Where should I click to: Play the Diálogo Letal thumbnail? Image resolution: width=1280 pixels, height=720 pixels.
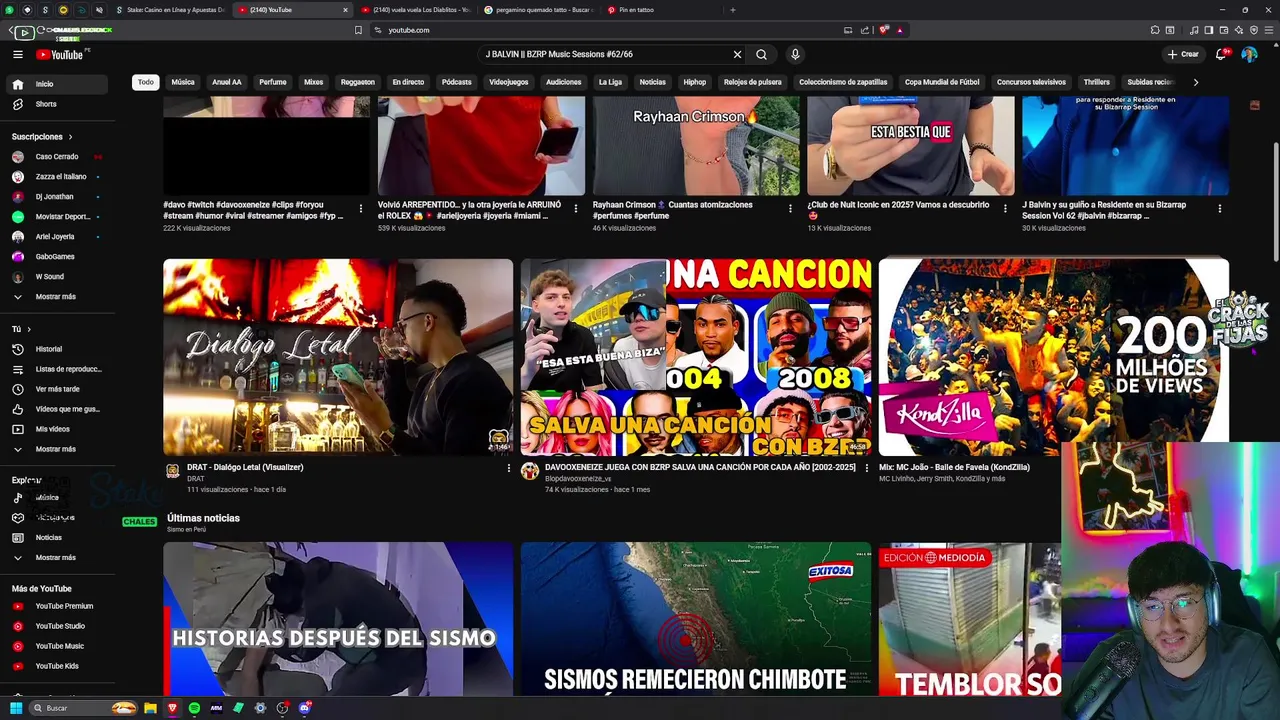pyautogui.click(x=338, y=357)
